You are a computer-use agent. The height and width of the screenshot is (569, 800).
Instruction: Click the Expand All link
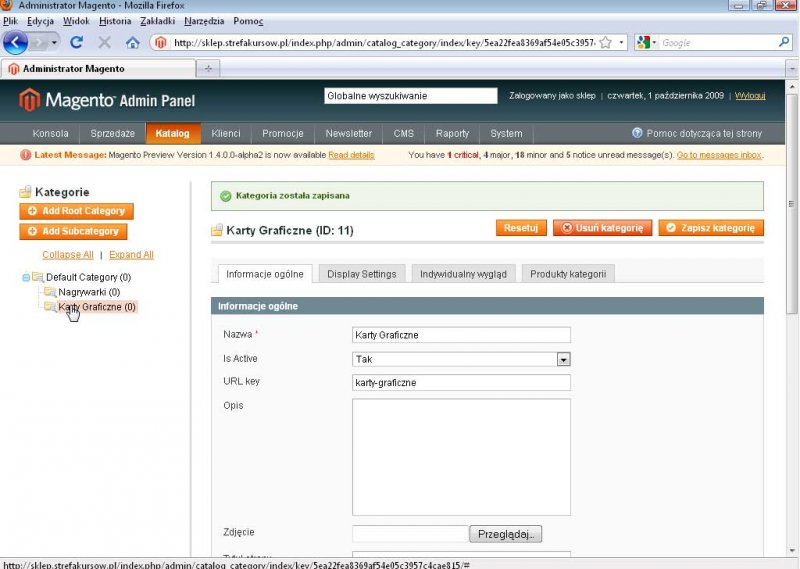[x=131, y=255]
